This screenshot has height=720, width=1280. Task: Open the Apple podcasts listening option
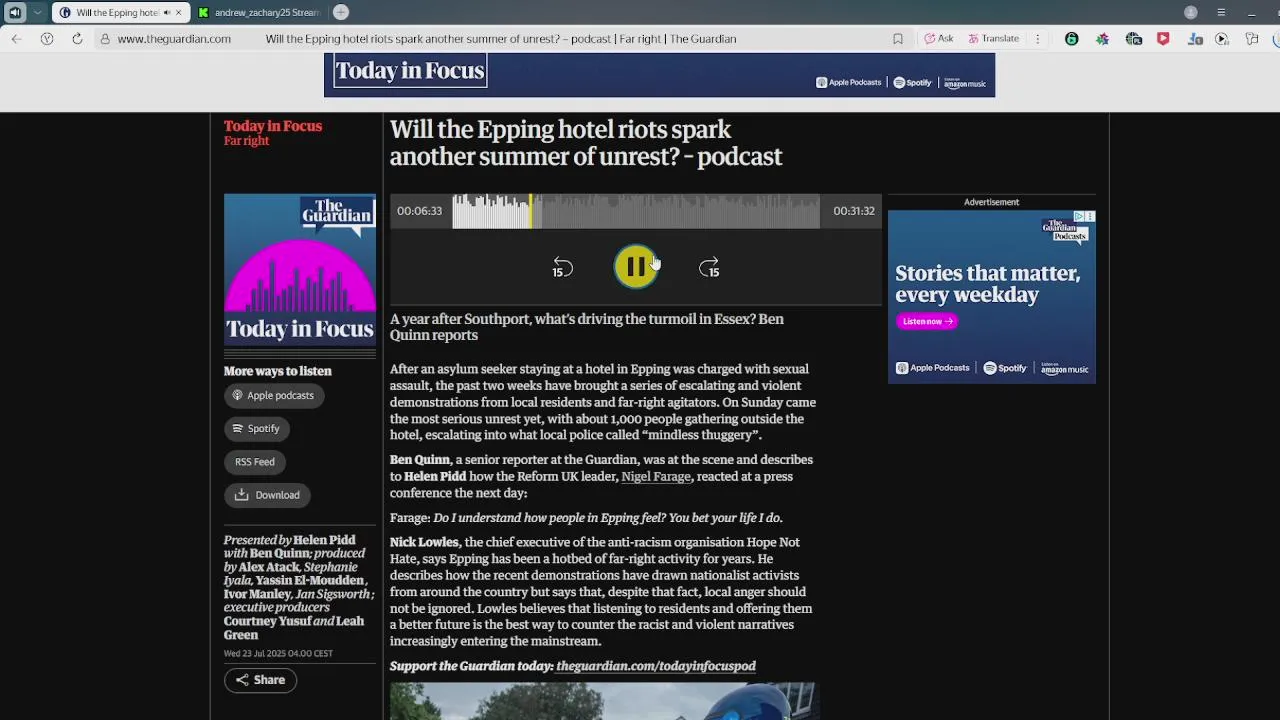tap(273, 395)
